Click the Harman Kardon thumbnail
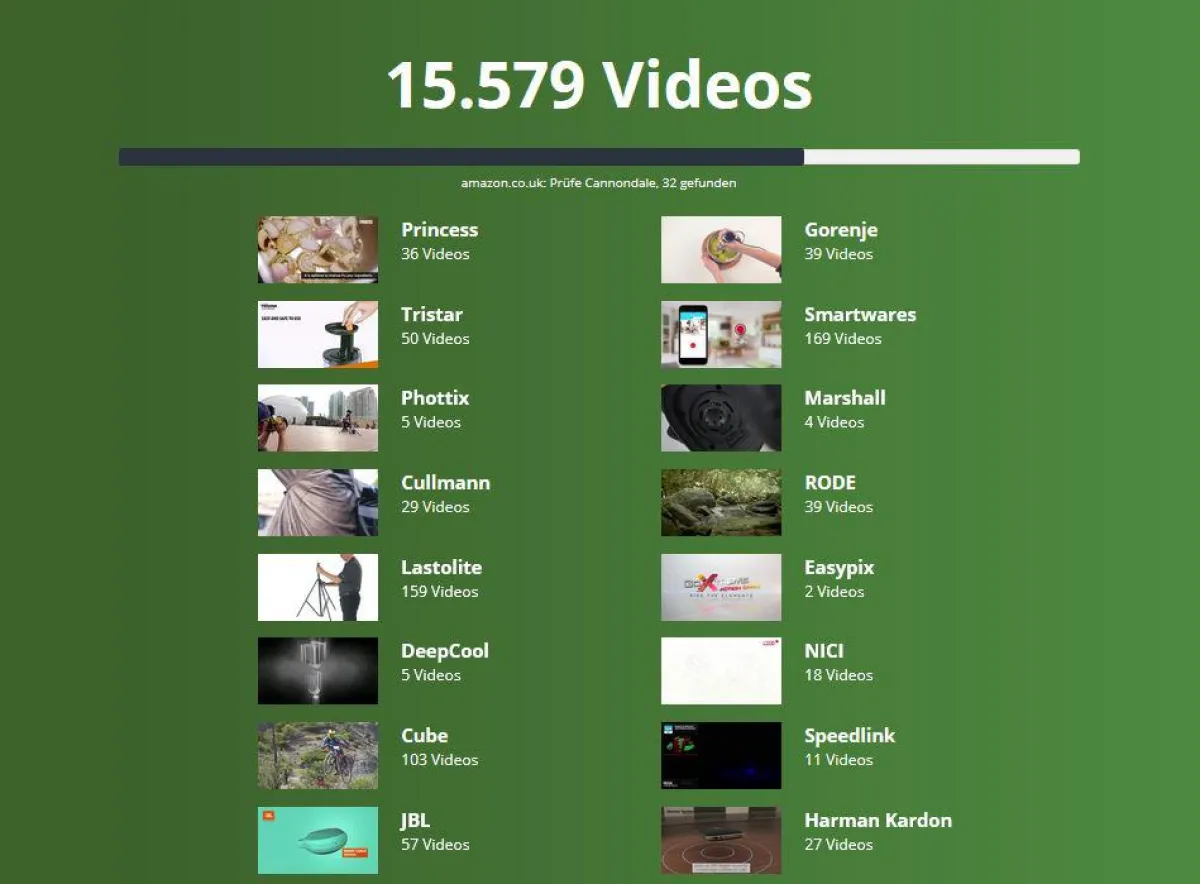The height and width of the screenshot is (884, 1200). 720,840
